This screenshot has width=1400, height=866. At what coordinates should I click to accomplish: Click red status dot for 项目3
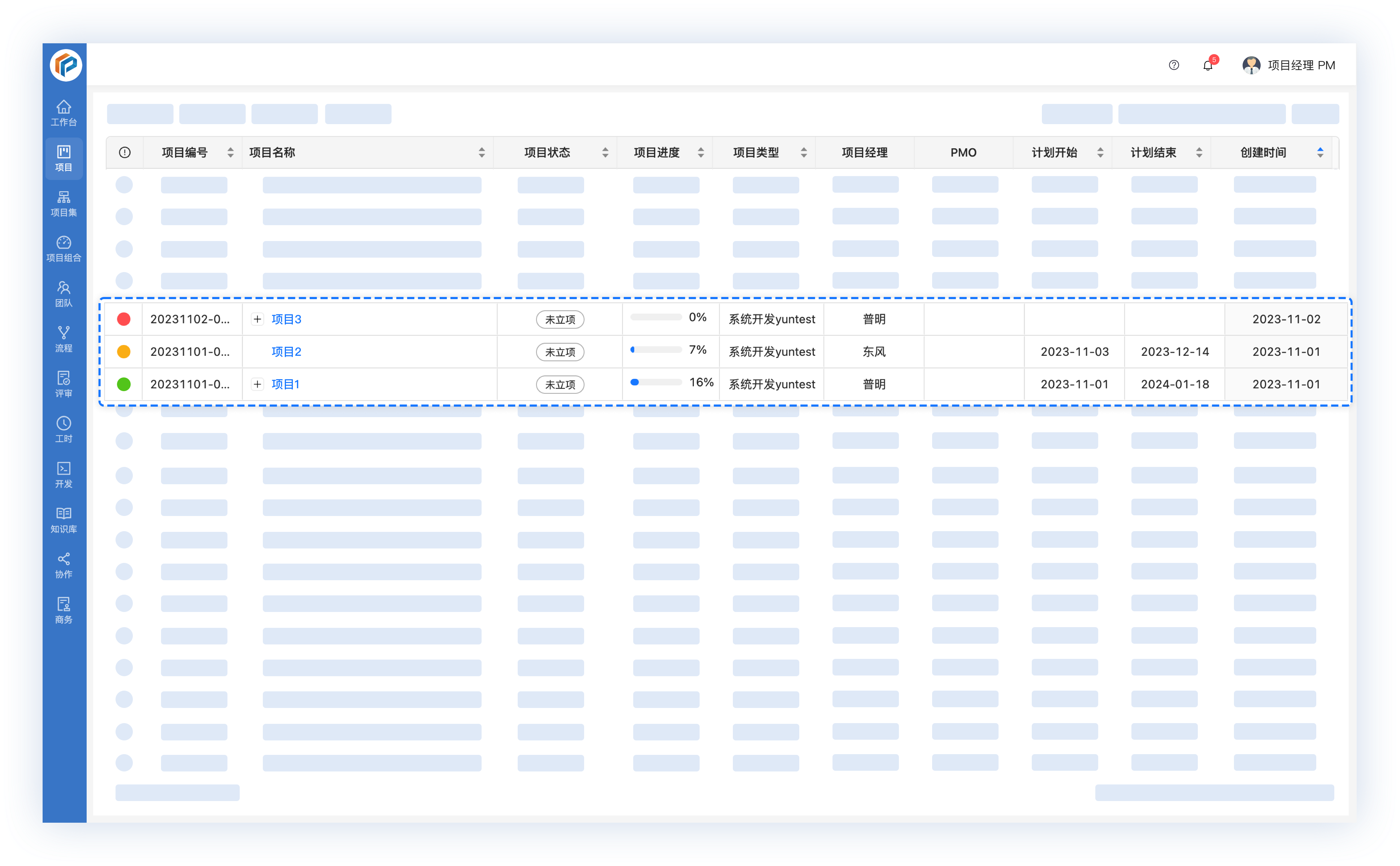124,319
